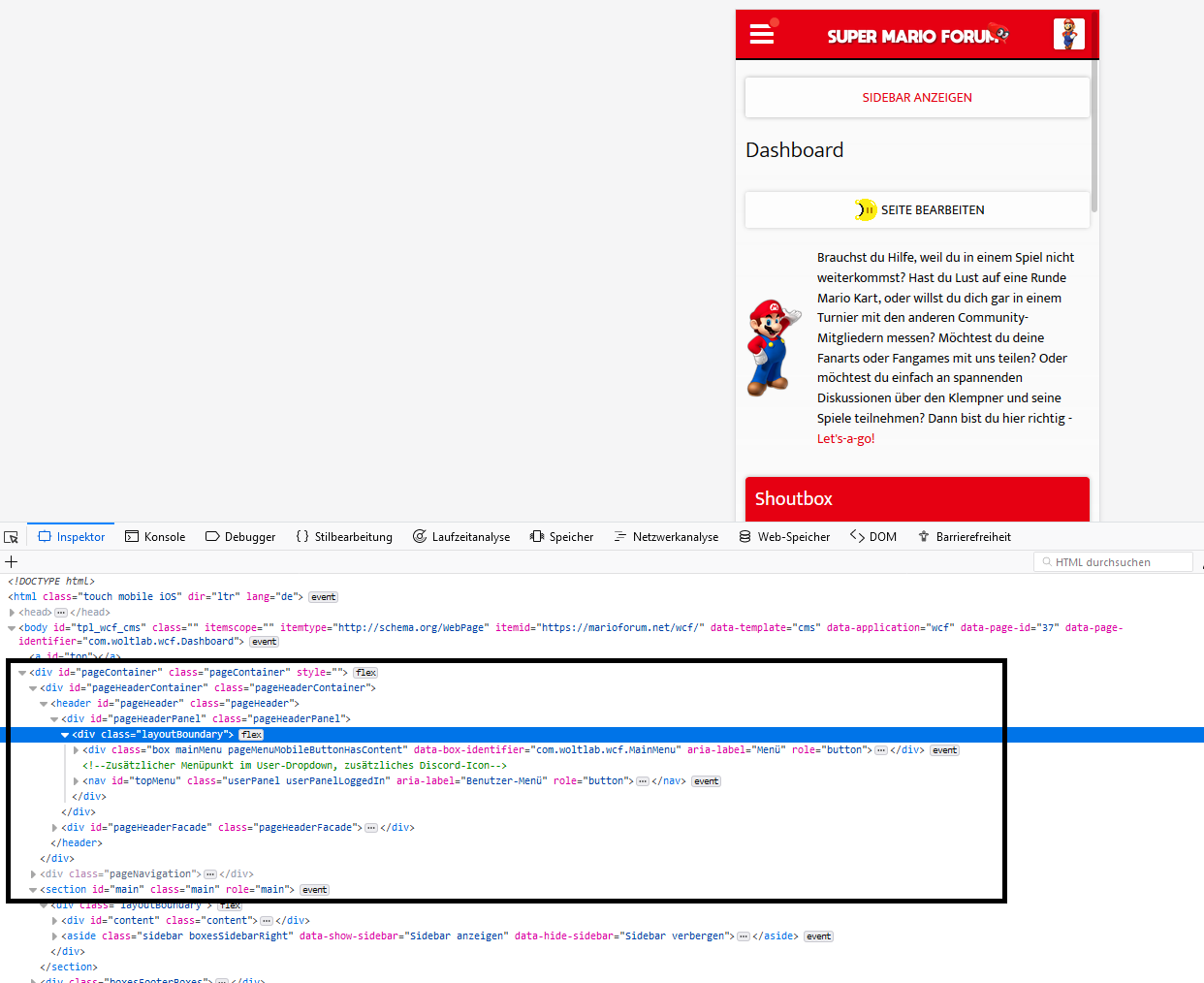The image size is (1204, 983).
Task: Follow the Let's-a-go! link
Action: [845, 439]
